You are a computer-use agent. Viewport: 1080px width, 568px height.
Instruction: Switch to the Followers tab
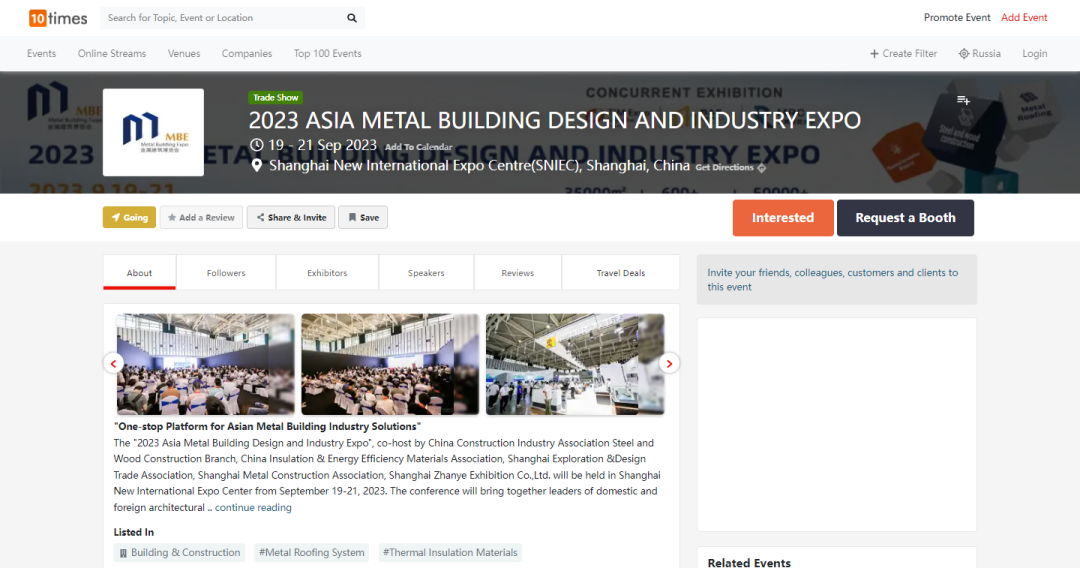(226, 273)
